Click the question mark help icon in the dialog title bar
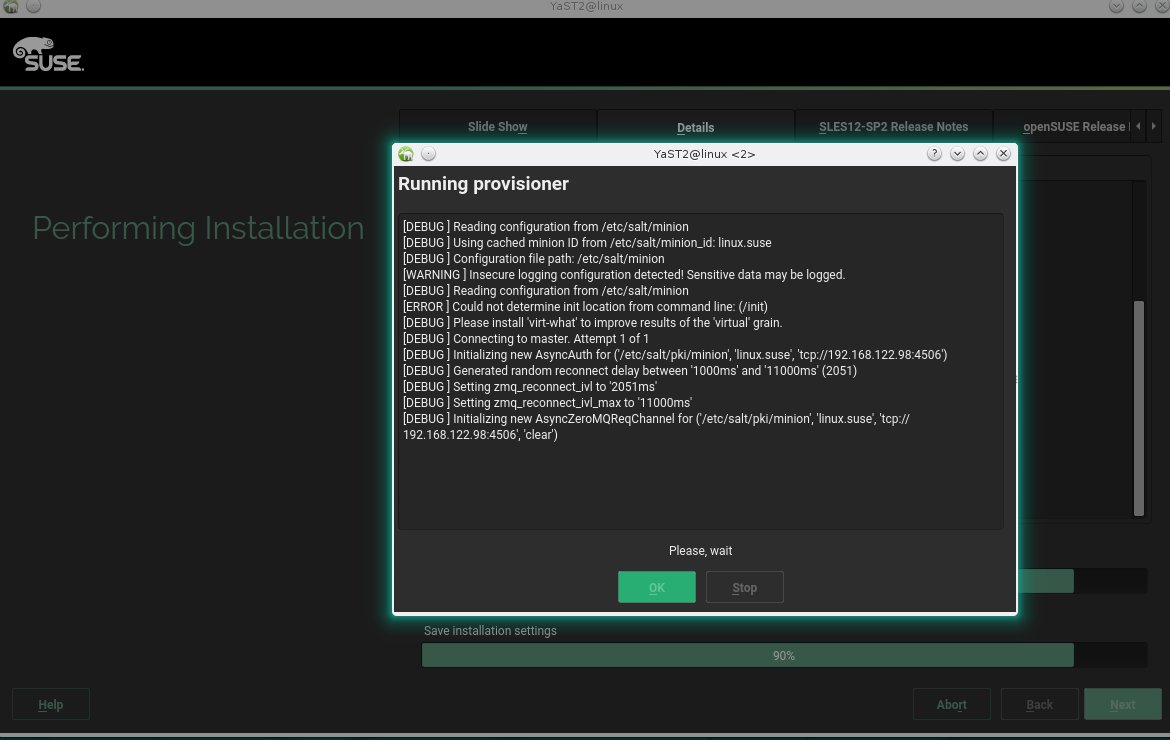The width and height of the screenshot is (1170, 740). (934, 154)
